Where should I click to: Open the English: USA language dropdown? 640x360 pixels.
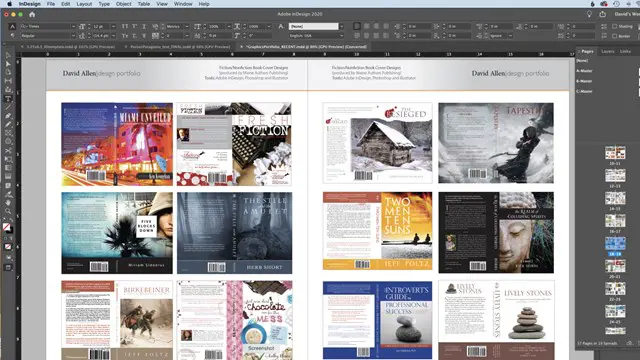341,36
